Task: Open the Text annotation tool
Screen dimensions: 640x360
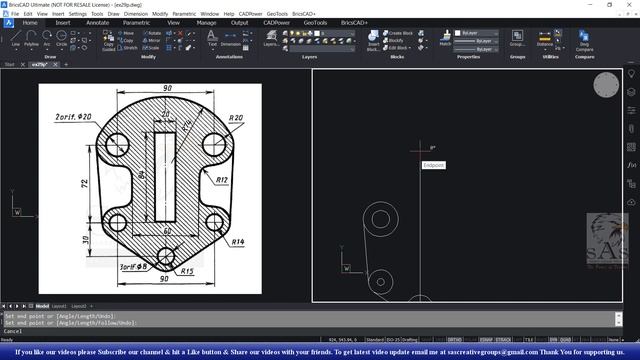Action: [212, 38]
